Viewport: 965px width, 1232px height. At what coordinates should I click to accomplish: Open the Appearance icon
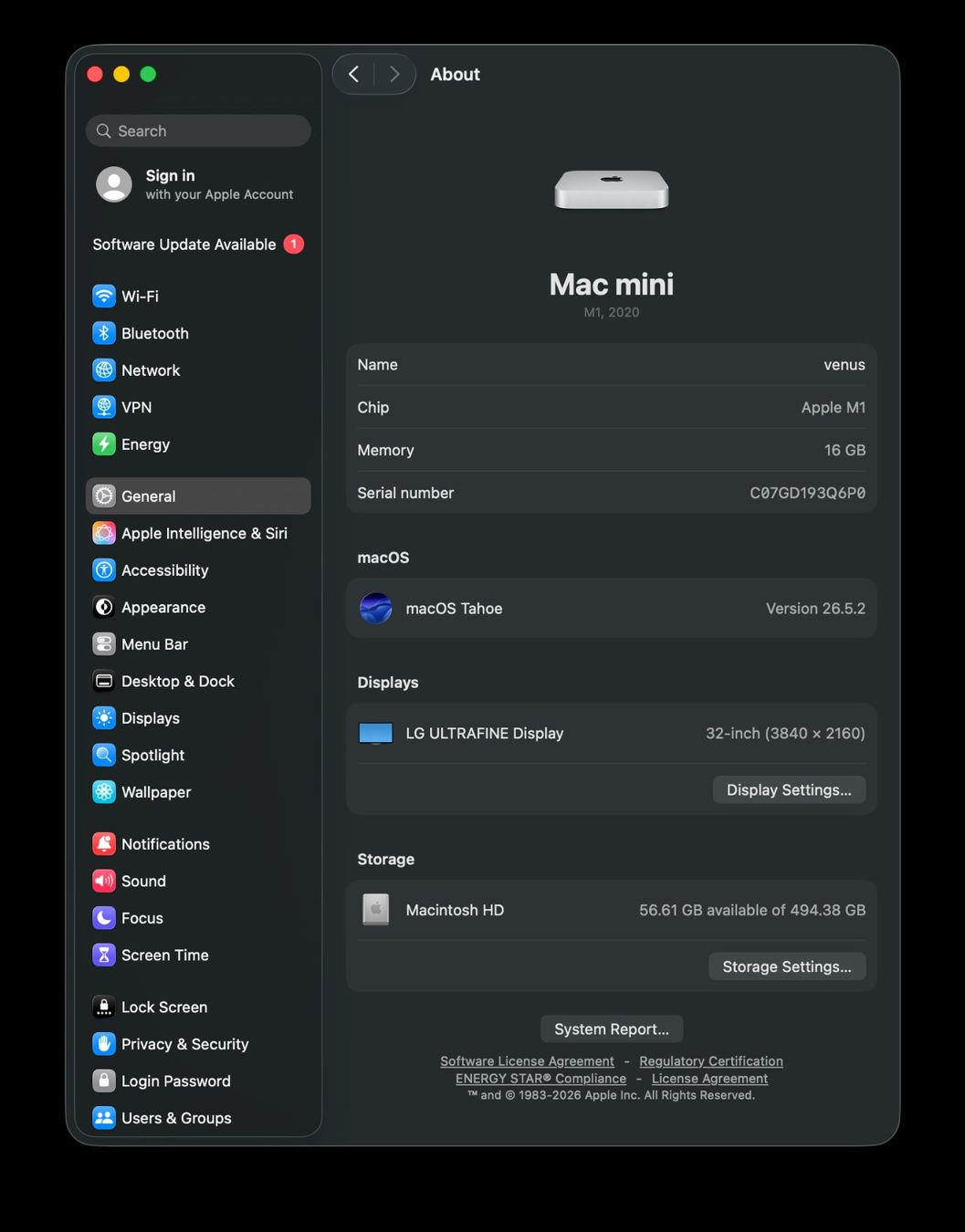(104, 607)
